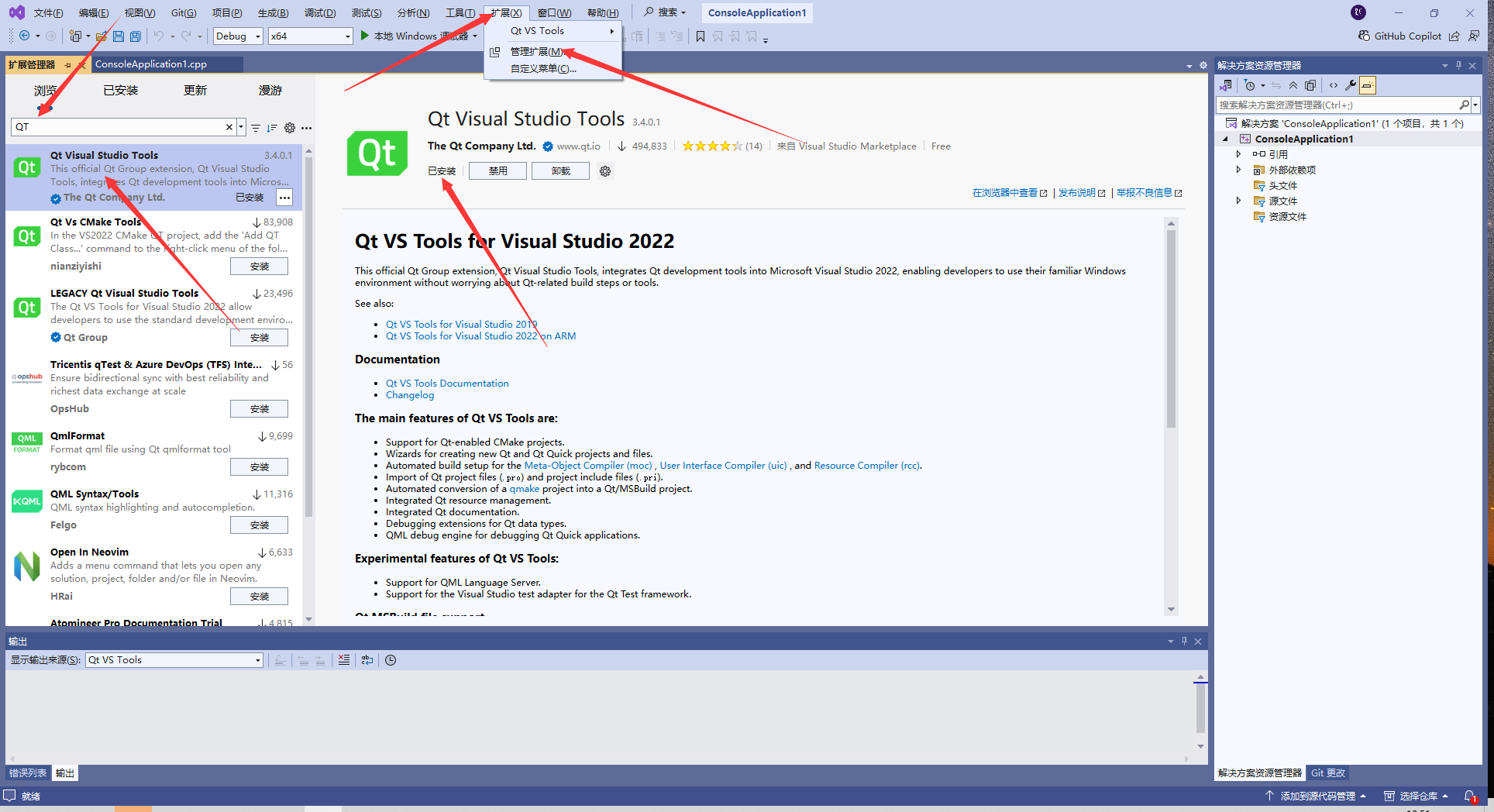Select 管理扩展(M) menu entry
1494x812 pixels.
tap(553, 51)
